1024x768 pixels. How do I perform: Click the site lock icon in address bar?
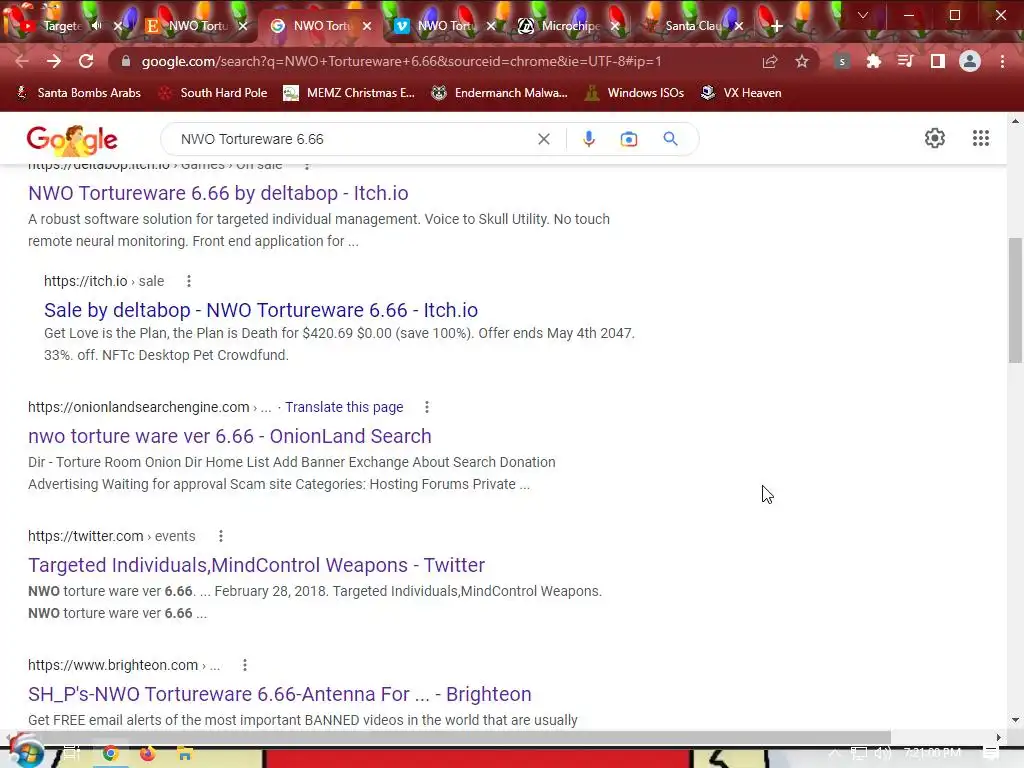click(x=126, y=61)
